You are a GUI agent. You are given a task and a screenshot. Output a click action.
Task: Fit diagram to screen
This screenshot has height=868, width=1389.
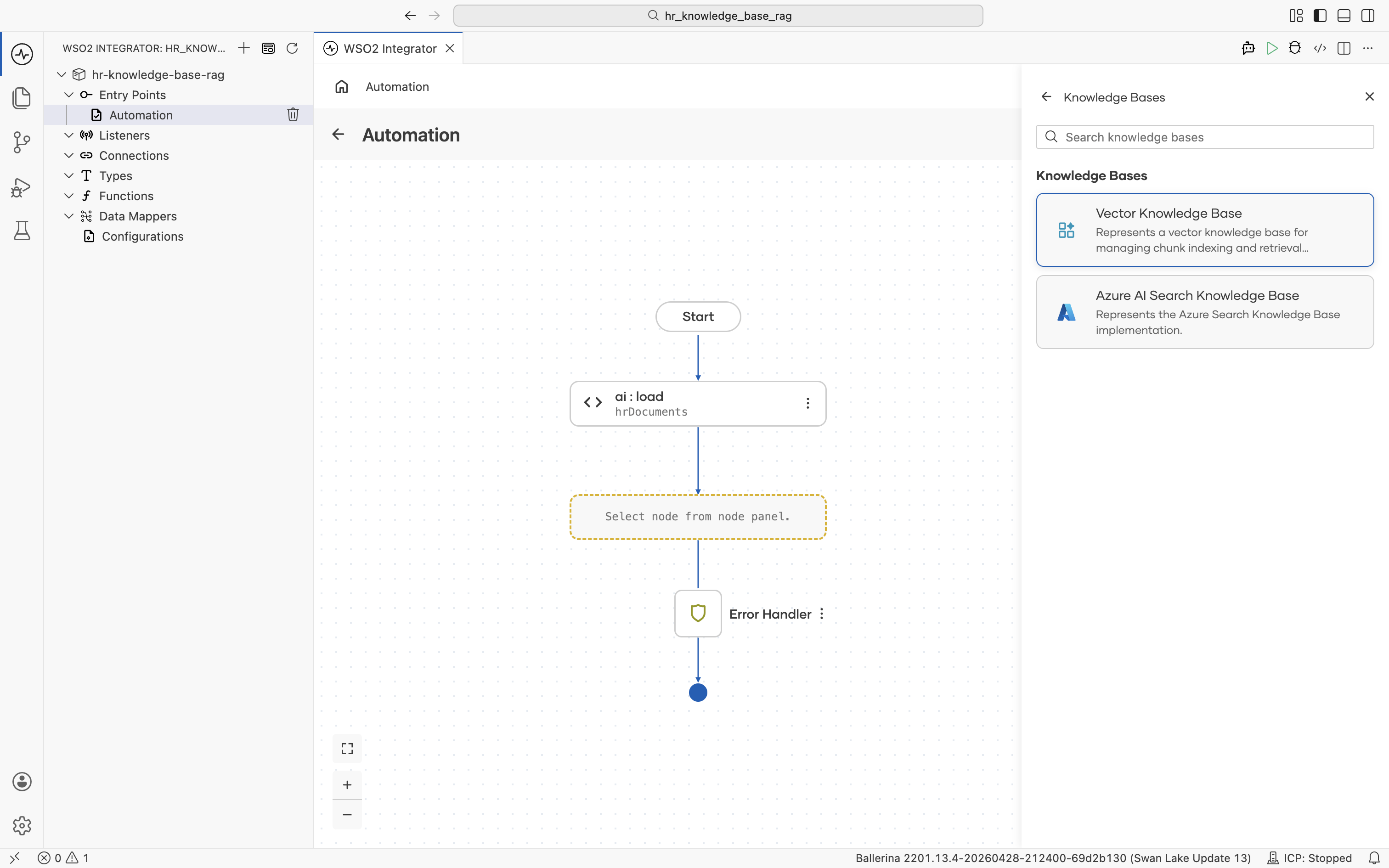347,749
